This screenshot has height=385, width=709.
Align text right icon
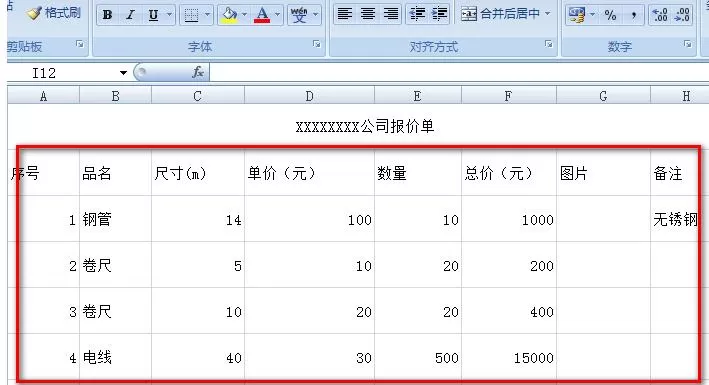tap(391, 14)
